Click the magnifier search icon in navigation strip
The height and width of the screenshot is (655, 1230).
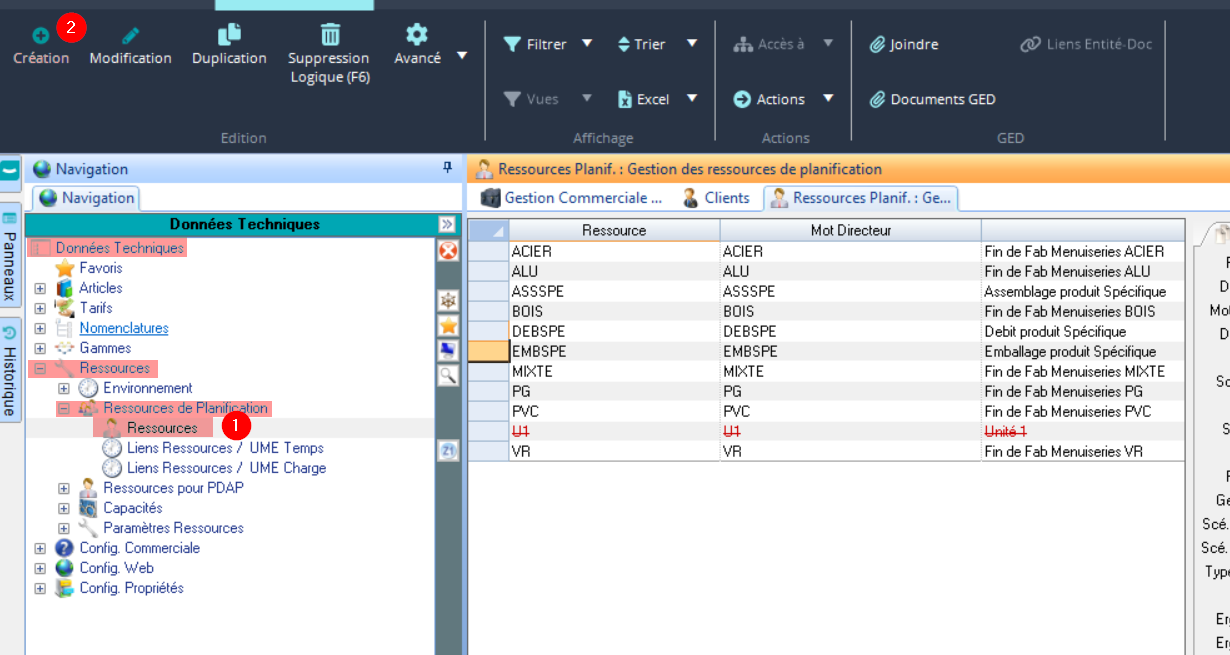pyautogui.click(x=448, y=375)
